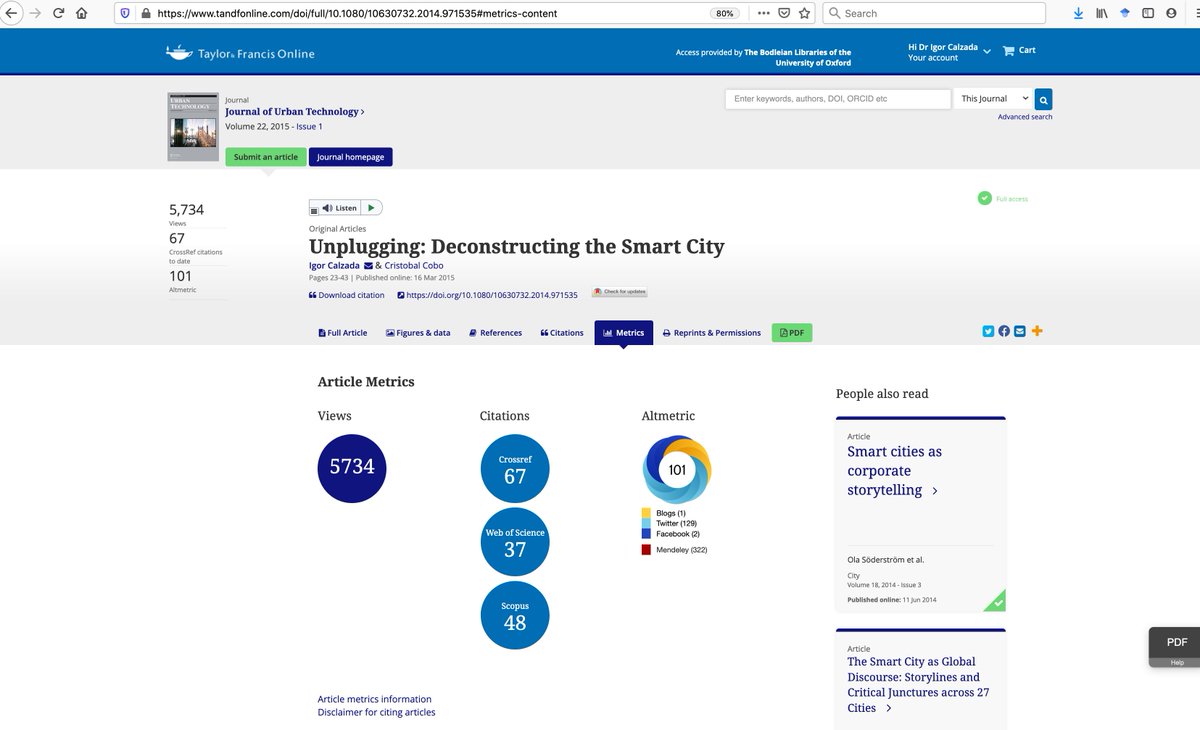
Task: Reload the page with the refresh icon
Action: click(59, 13)
